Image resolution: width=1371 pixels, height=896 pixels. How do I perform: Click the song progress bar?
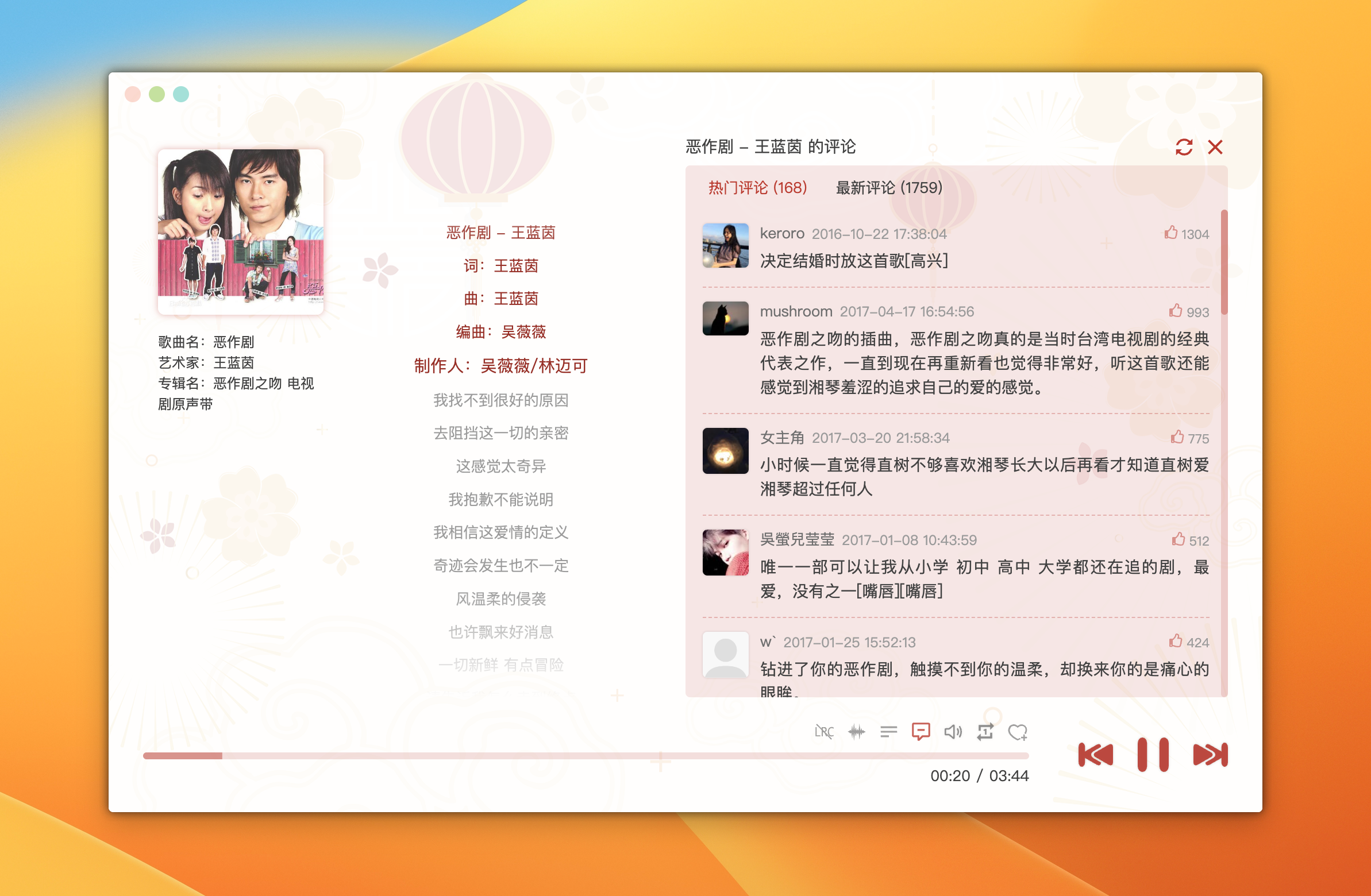point(586,756)
